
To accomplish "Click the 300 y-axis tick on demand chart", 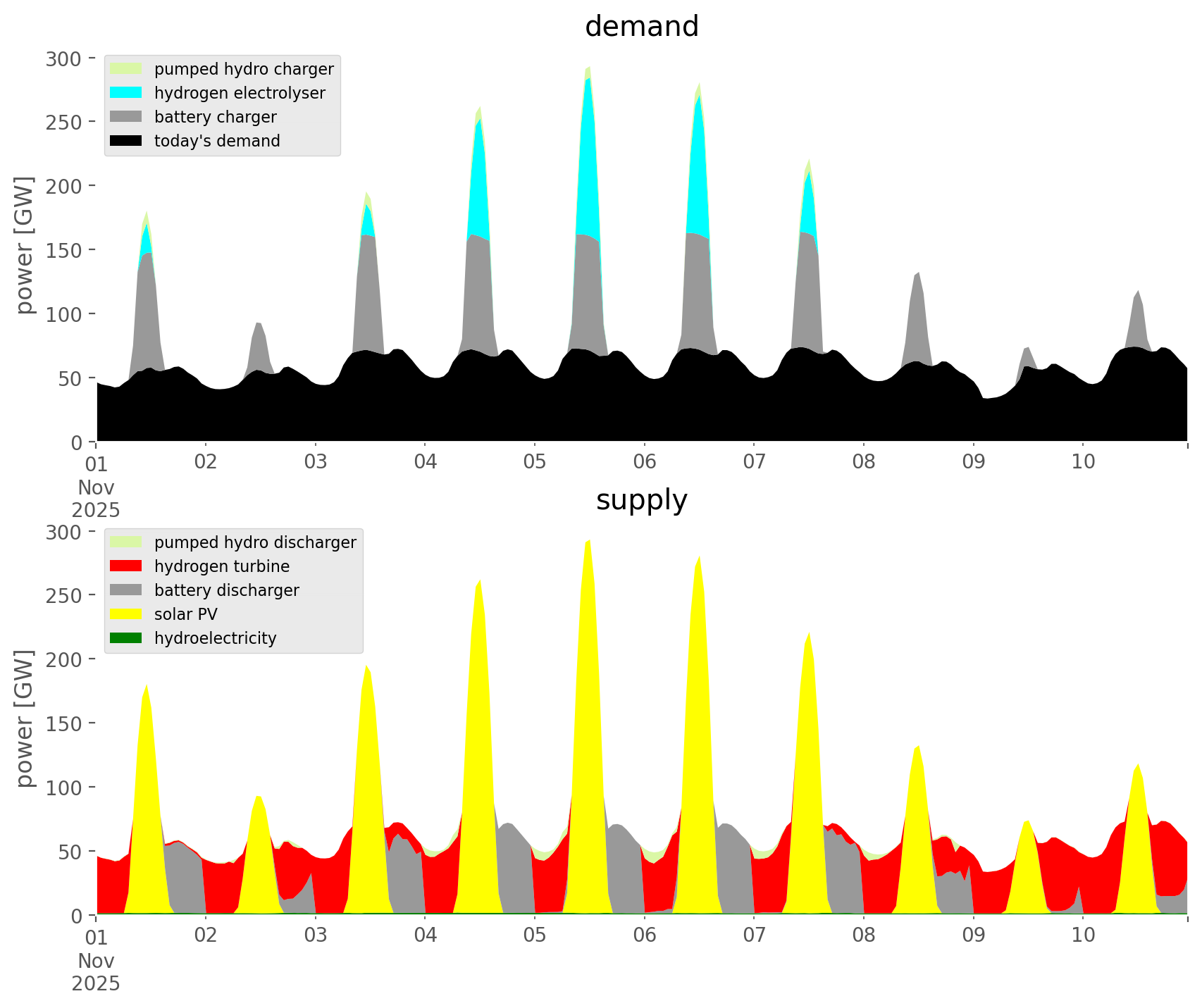I will 63,58.
